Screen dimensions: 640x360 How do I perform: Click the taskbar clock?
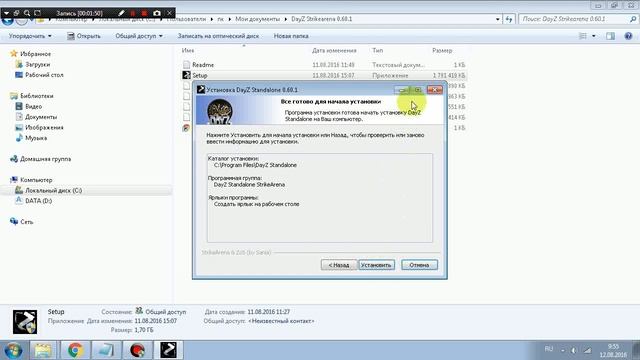point(613,351)
